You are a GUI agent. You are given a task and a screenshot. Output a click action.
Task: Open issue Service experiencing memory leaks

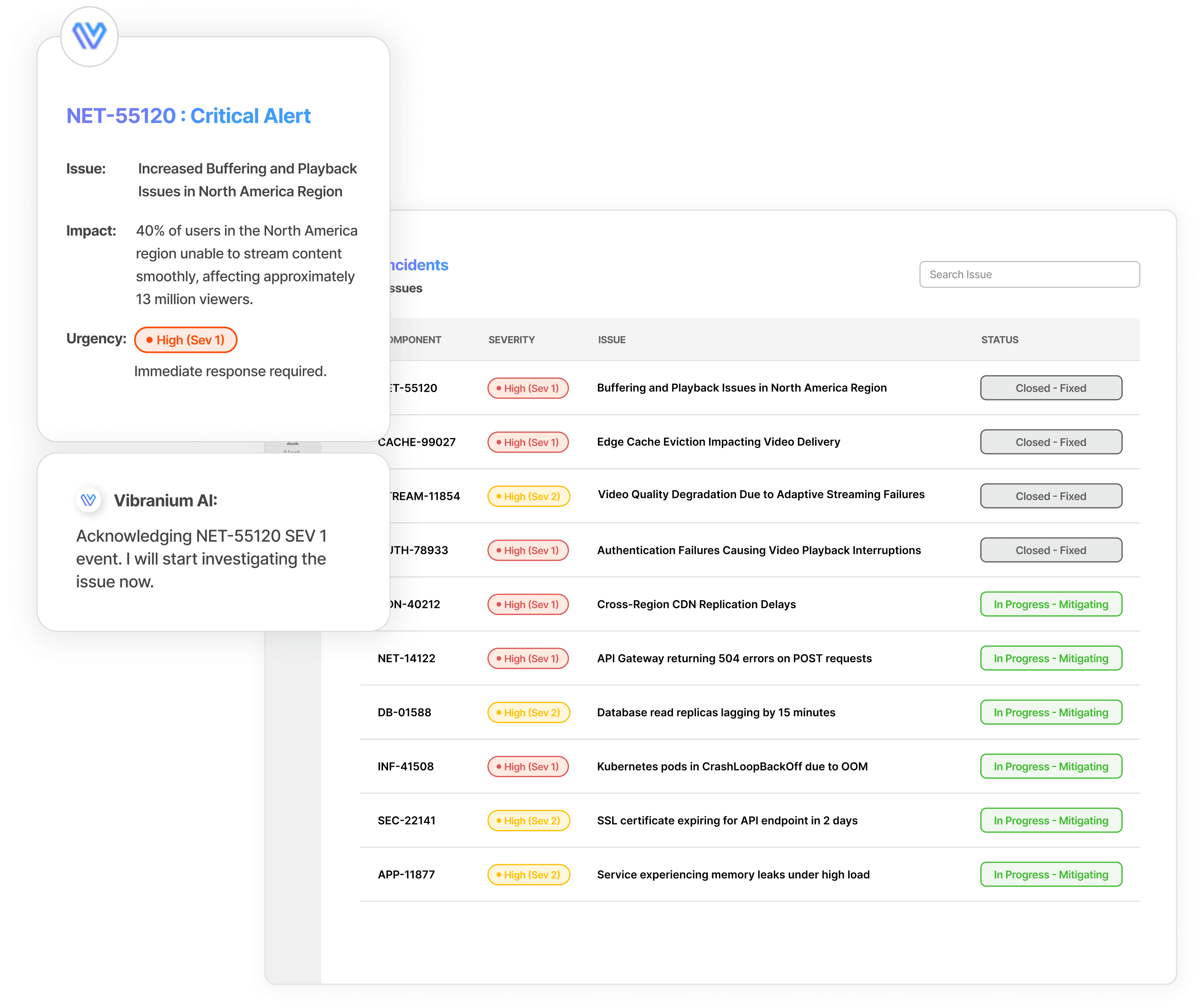pyautogui.click(x=733, y=874)
